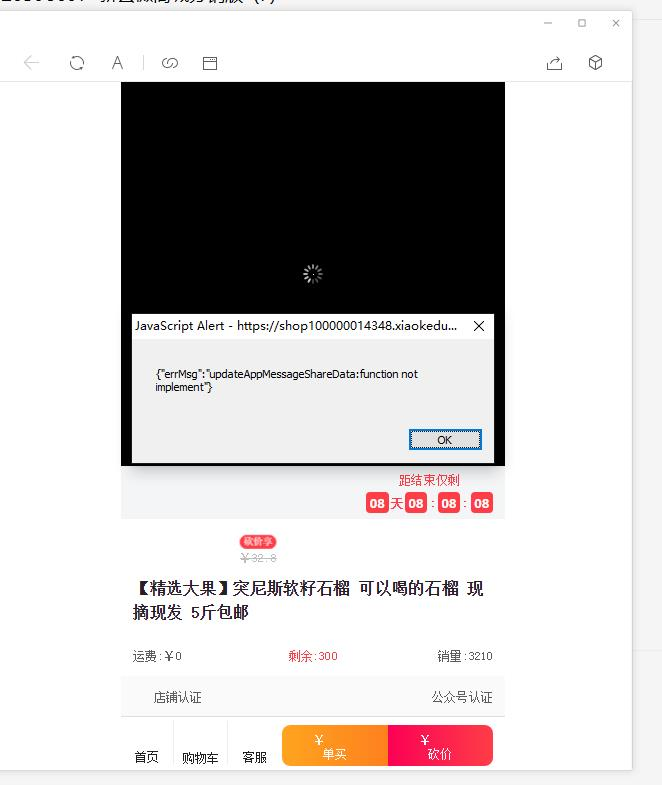Select the 公众号认证 label
Viewport: 662px width, 785px height.
pyautogui.click(x=462, y=697)
